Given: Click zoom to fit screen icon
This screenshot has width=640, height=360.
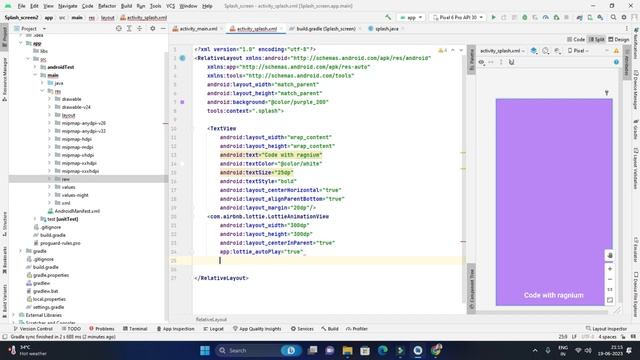Looking at the screenshot, I should tap(610, 300).
